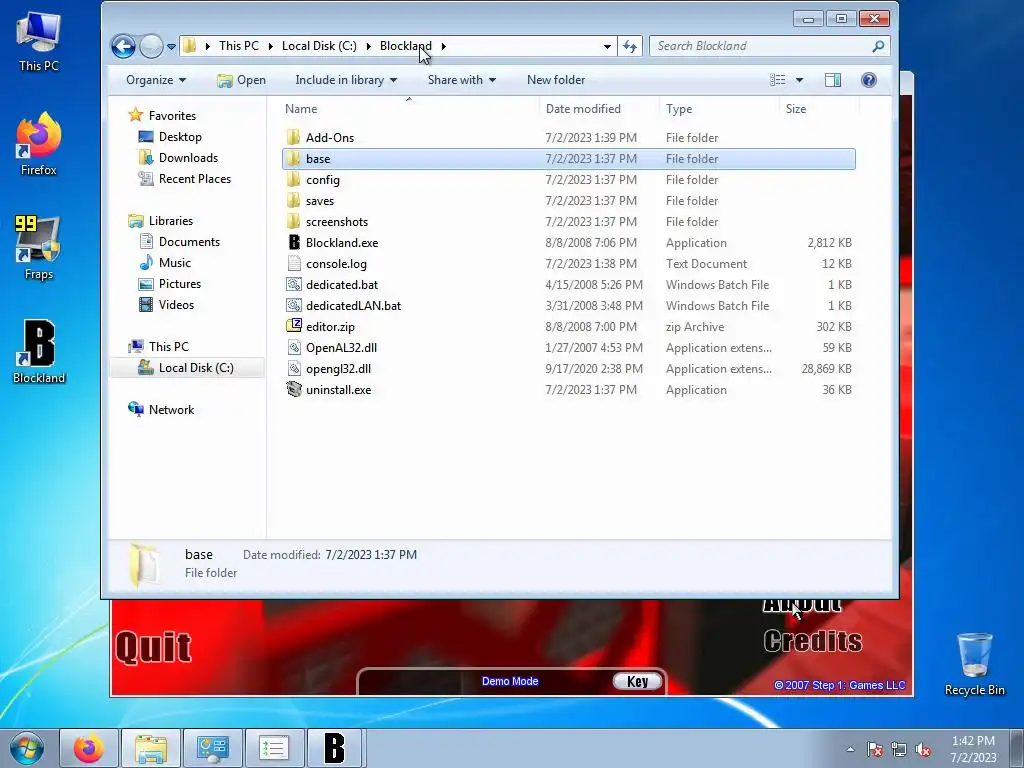The width and height of the screenshot is (1024, 768).
Task: Open the address bar history dropdown
Action: (607, 46)
